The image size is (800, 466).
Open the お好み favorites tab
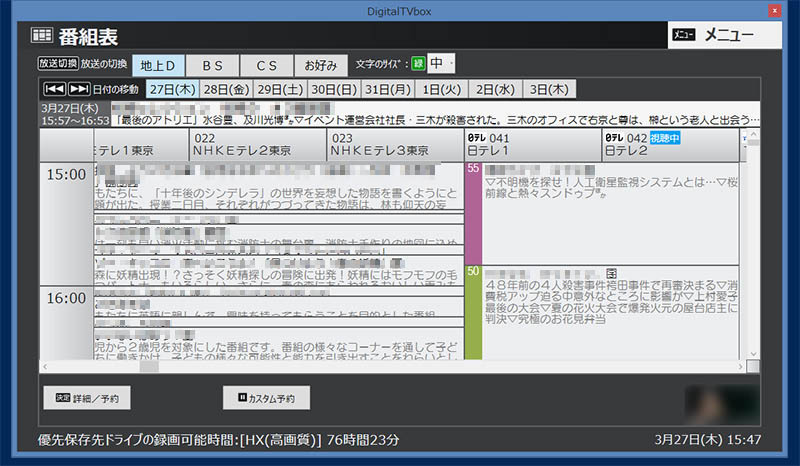pos(321,65)
